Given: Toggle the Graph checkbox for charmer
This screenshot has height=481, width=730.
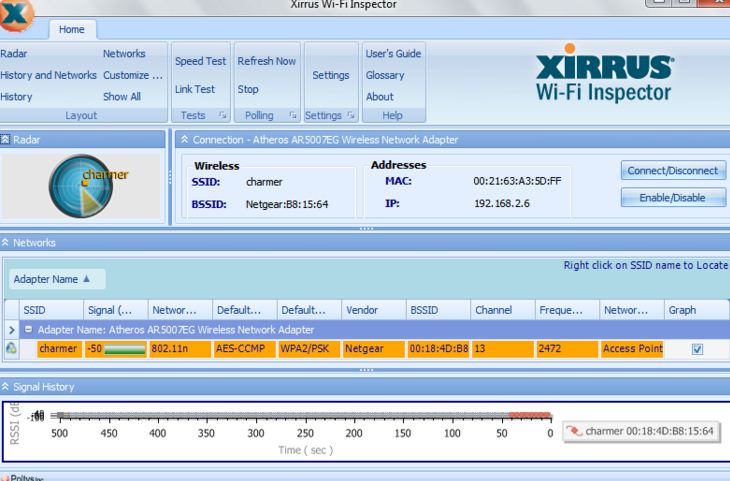Looking at the screenshot, I should pos(698,348).
